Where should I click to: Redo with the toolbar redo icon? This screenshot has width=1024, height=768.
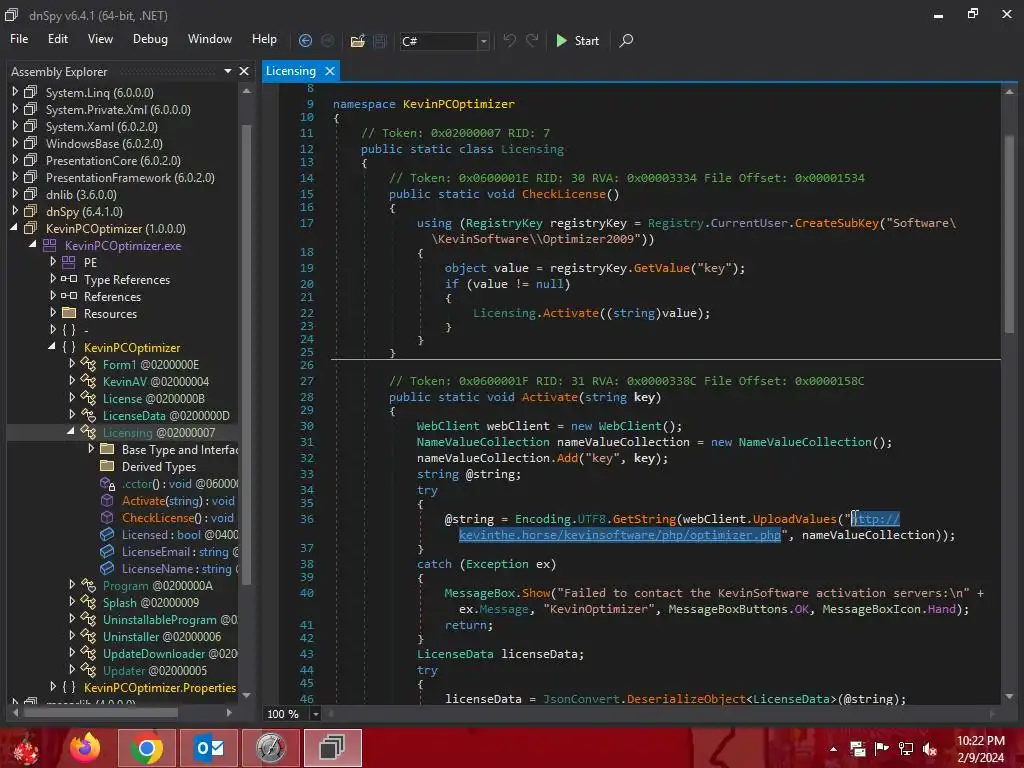532,40
